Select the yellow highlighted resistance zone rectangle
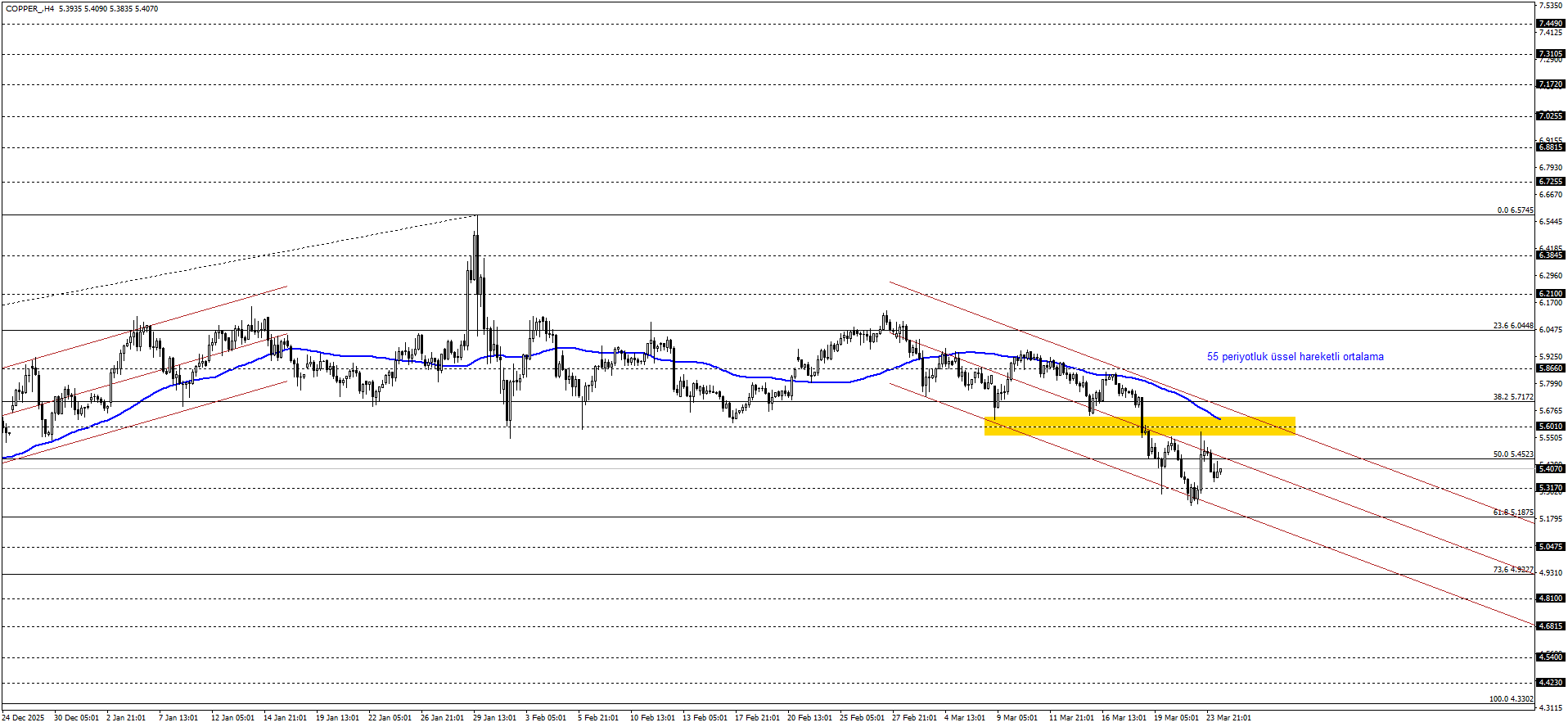The image size is (1568, 727). [x=1139, y=426]
